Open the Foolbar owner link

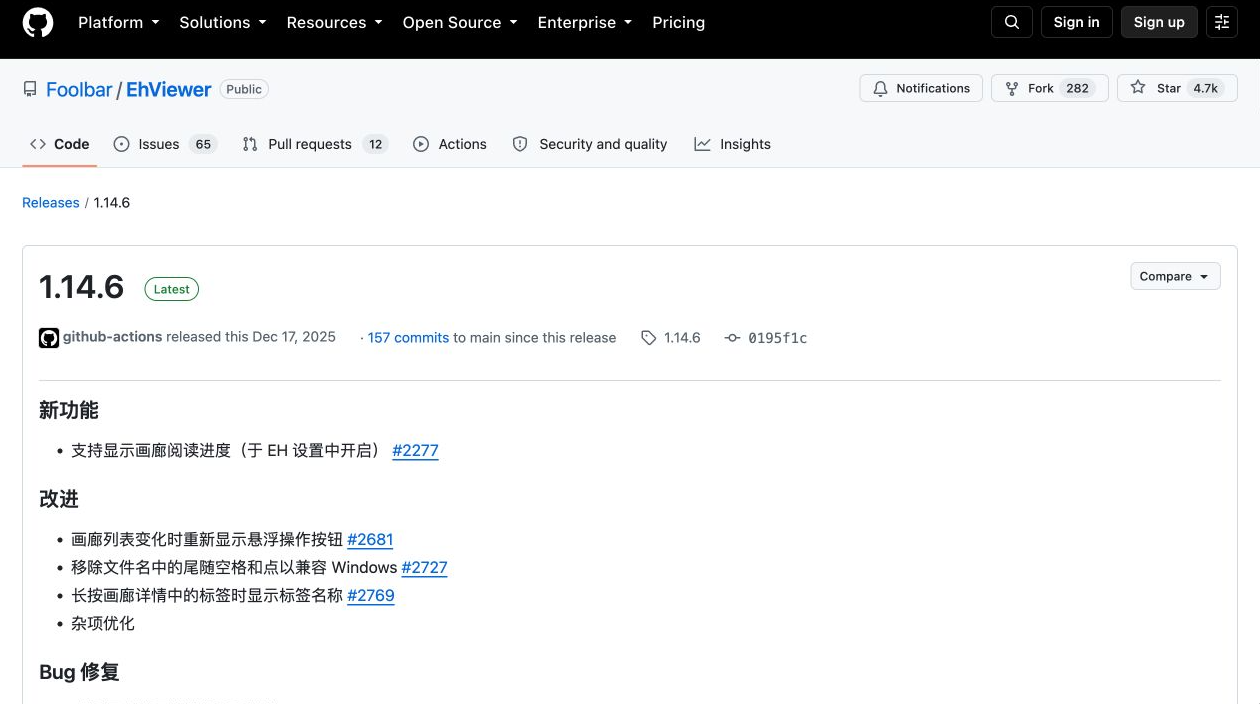click(79, 89)
